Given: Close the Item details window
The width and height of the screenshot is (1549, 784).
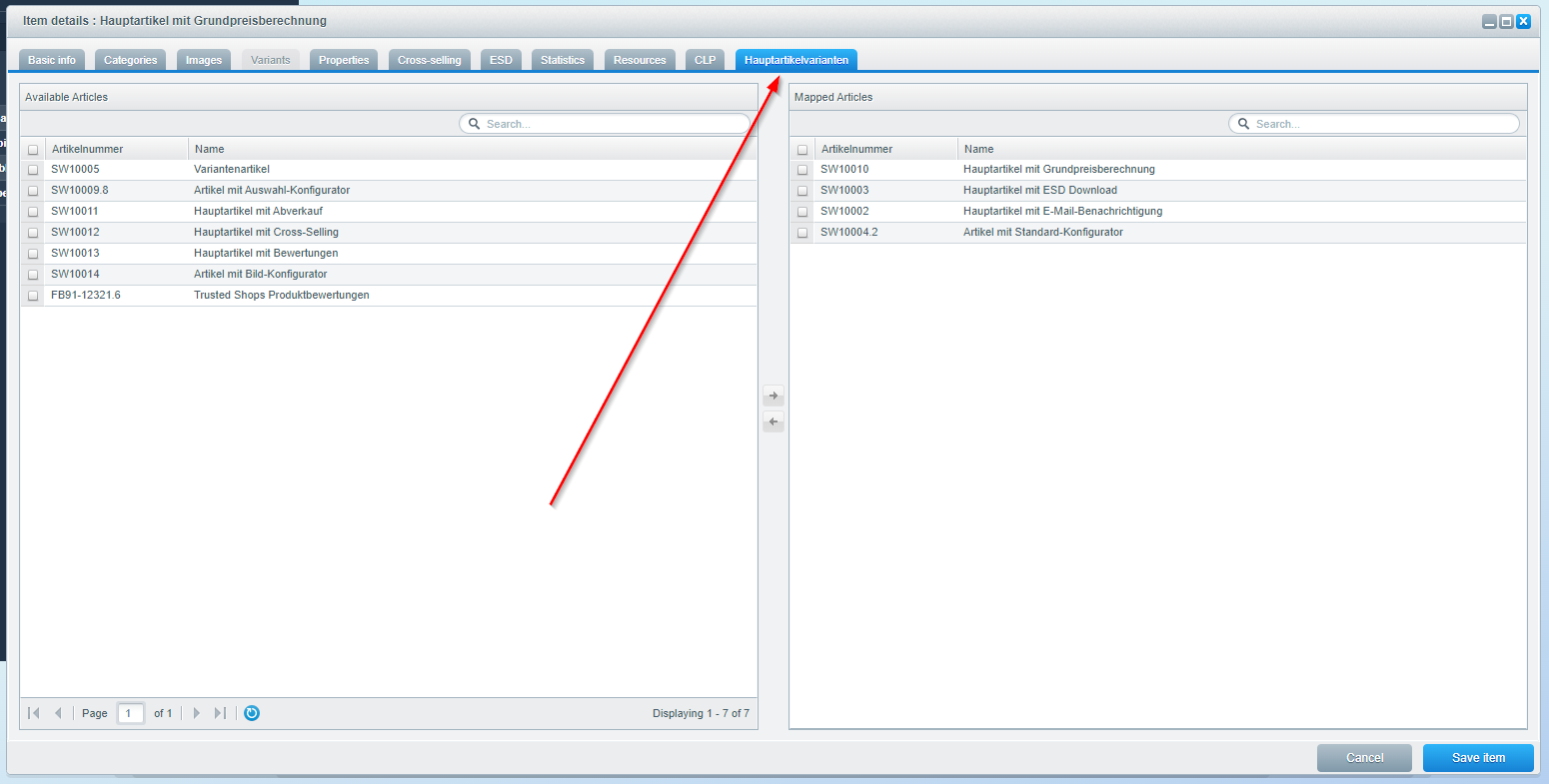Looking at the screenshot, I should [1523, 21].
